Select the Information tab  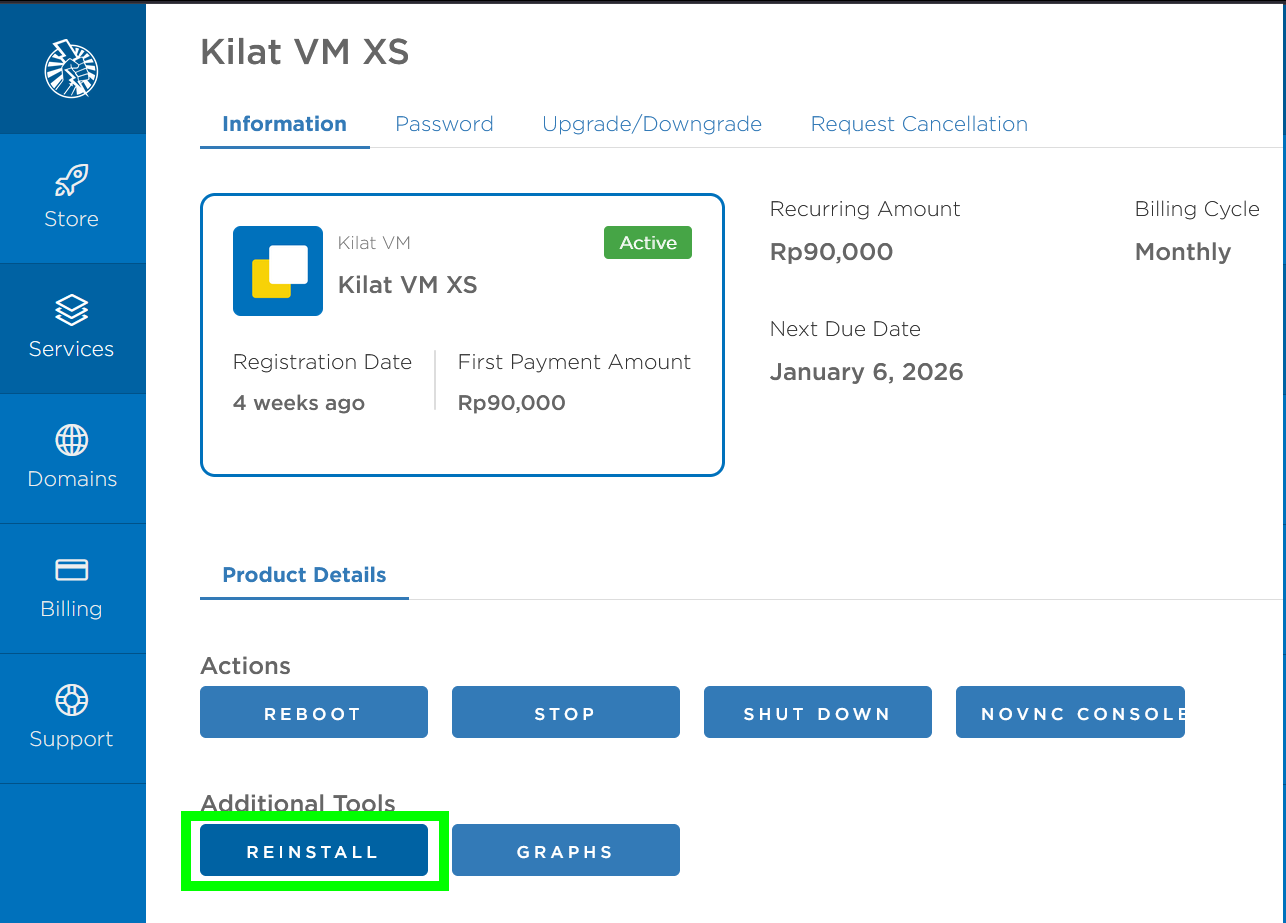tap(284, 123)
